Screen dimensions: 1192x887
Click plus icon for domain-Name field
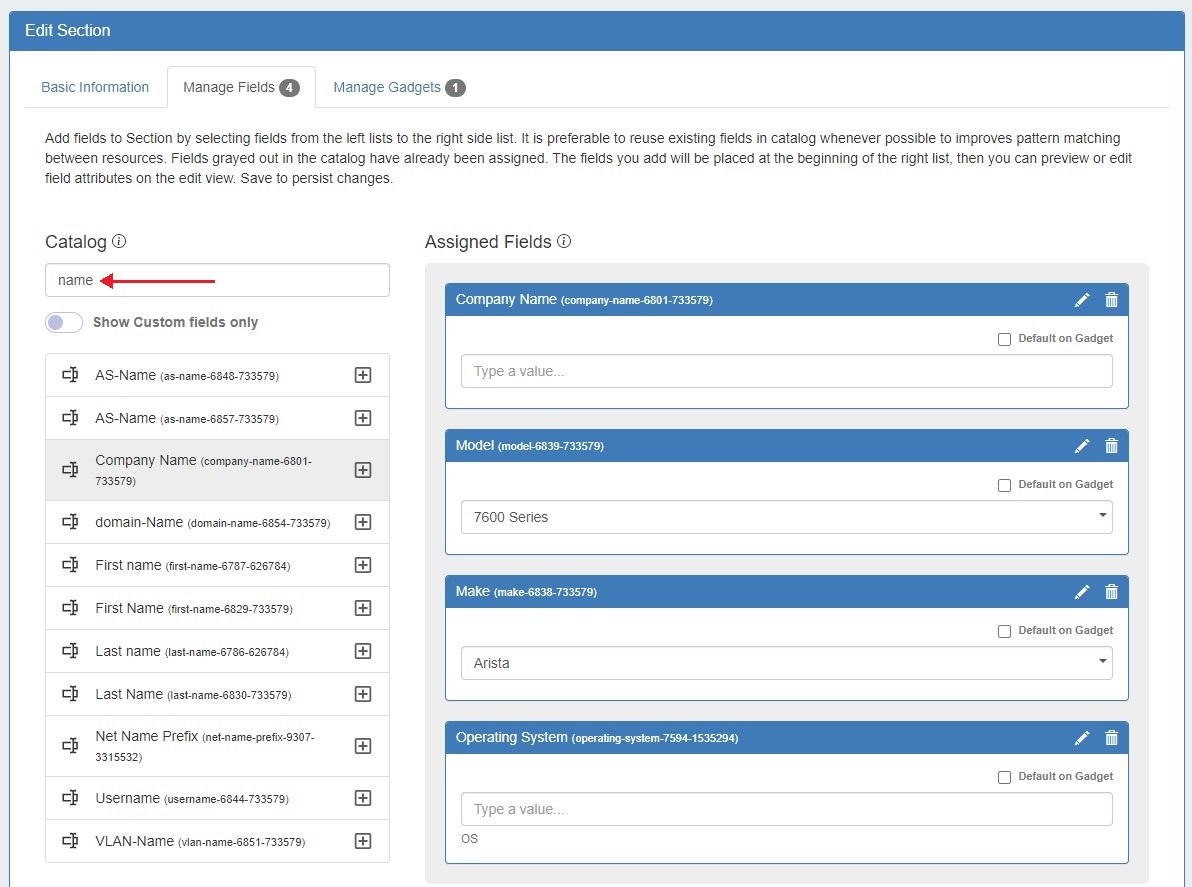[363, 522]
